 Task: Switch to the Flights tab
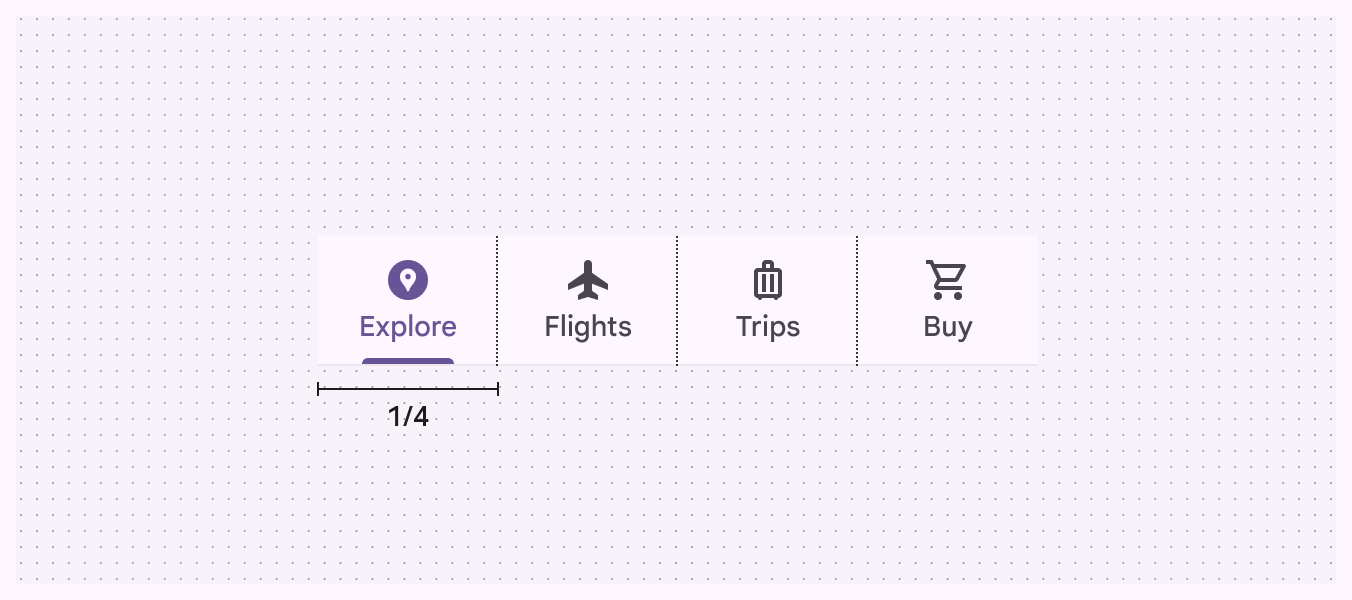tap(588, 301)
